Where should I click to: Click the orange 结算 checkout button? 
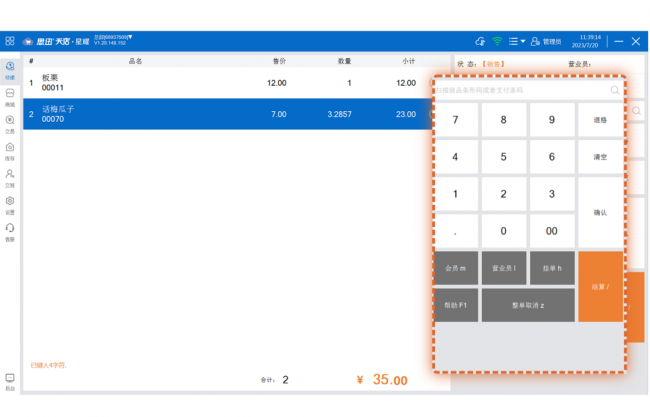pyautogui.click(x=600, y=286)
